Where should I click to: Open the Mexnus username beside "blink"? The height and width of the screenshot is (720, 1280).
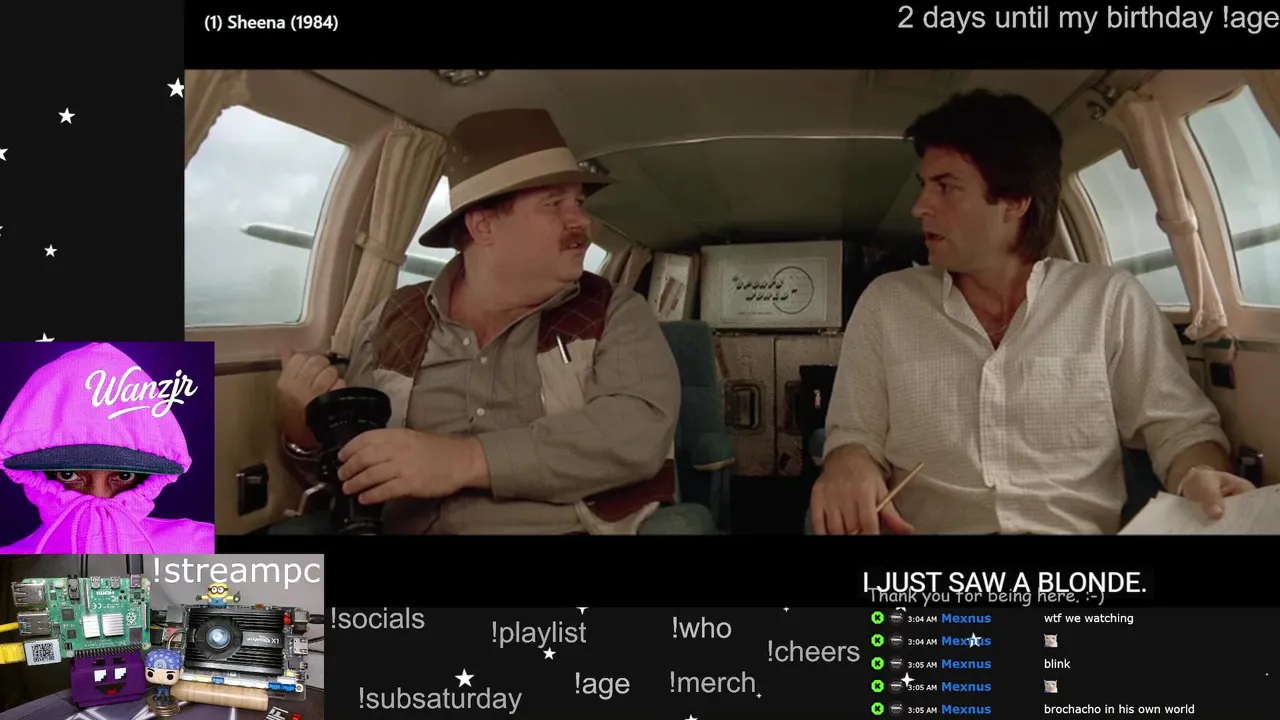(x=966, y=664)
